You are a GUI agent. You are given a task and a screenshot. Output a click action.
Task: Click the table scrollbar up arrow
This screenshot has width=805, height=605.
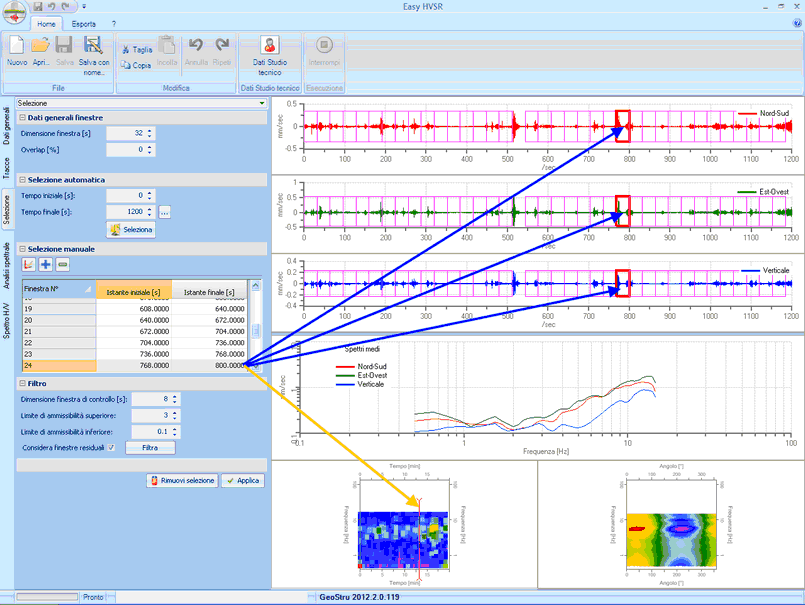coord(256,286)
